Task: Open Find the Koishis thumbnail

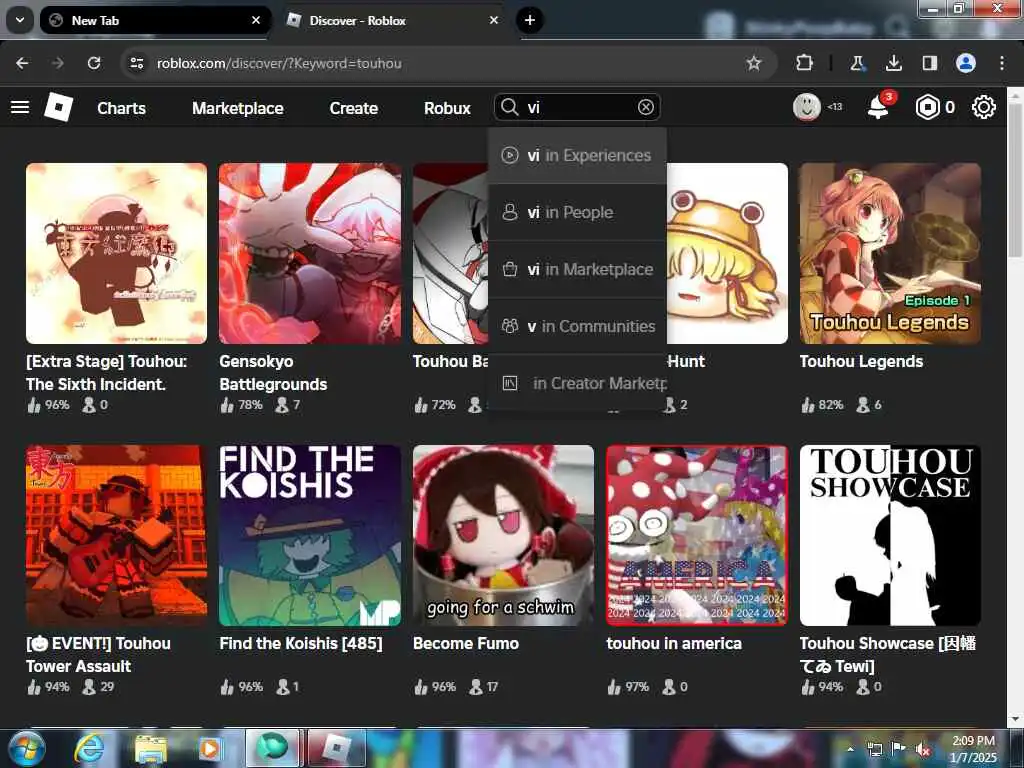Action: tap(310, 536)
